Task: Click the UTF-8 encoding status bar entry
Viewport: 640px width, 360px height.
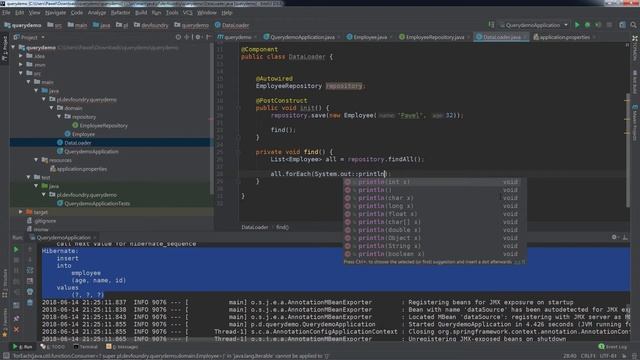Action: [608, 356]
